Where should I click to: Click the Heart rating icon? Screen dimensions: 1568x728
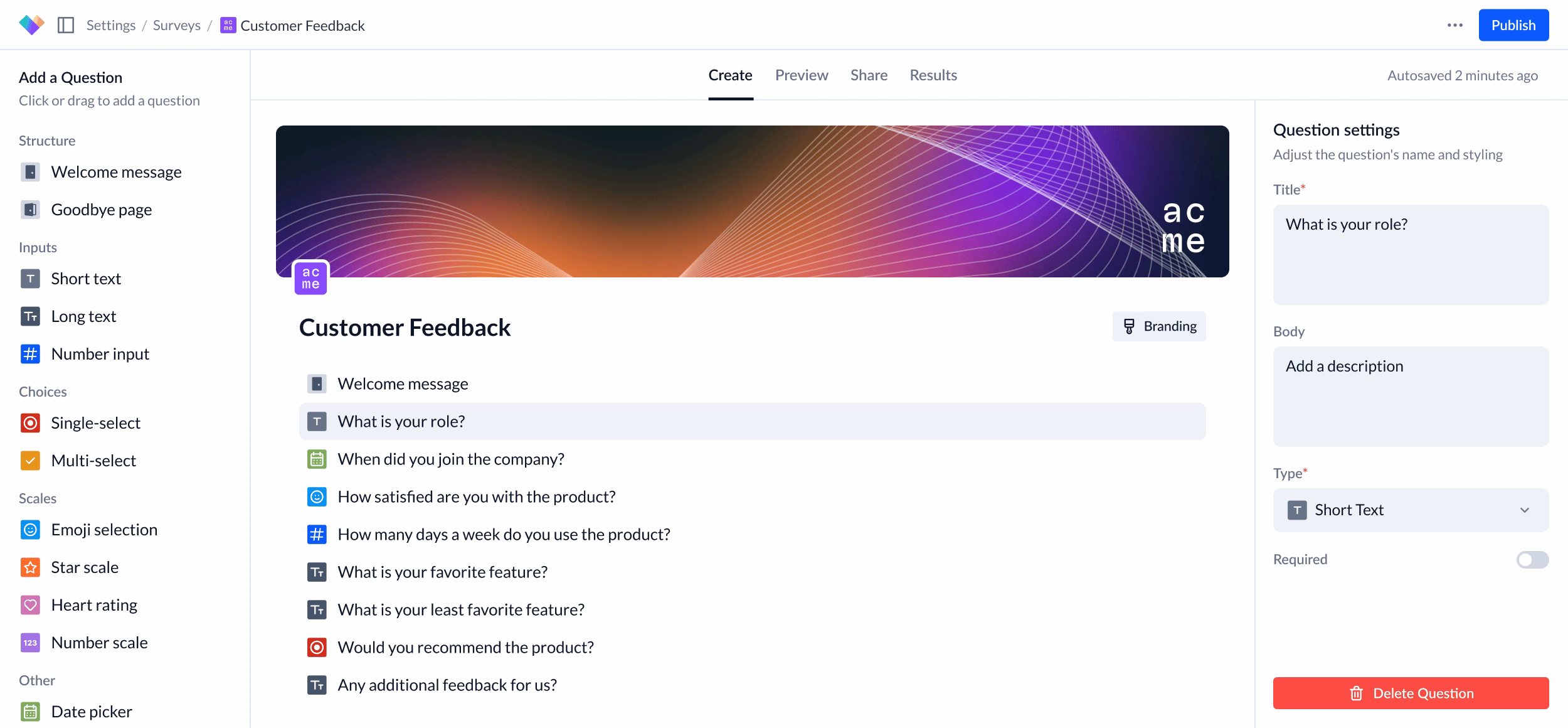pos(30,605)
